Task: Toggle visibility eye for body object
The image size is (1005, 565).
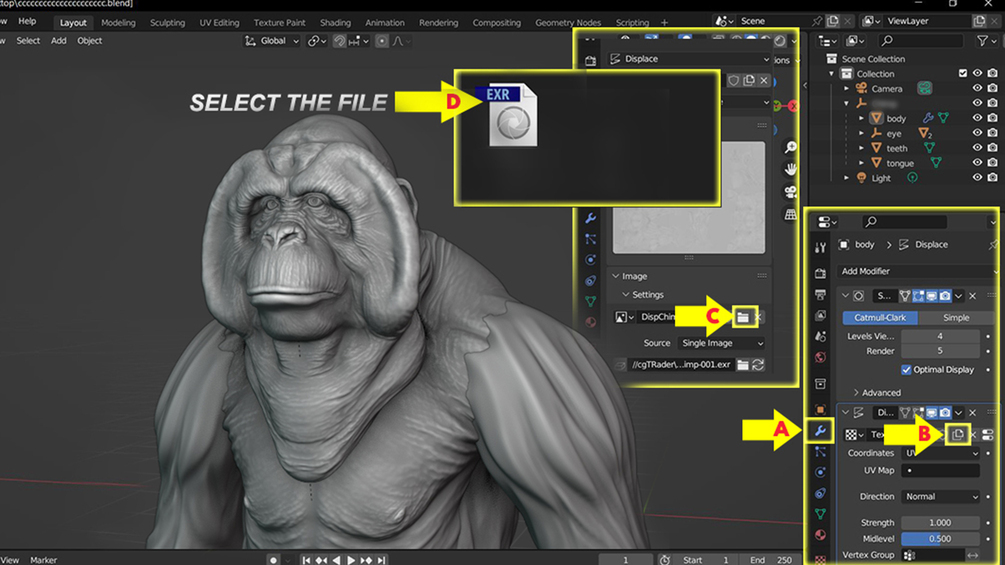Action: [977, 118]
